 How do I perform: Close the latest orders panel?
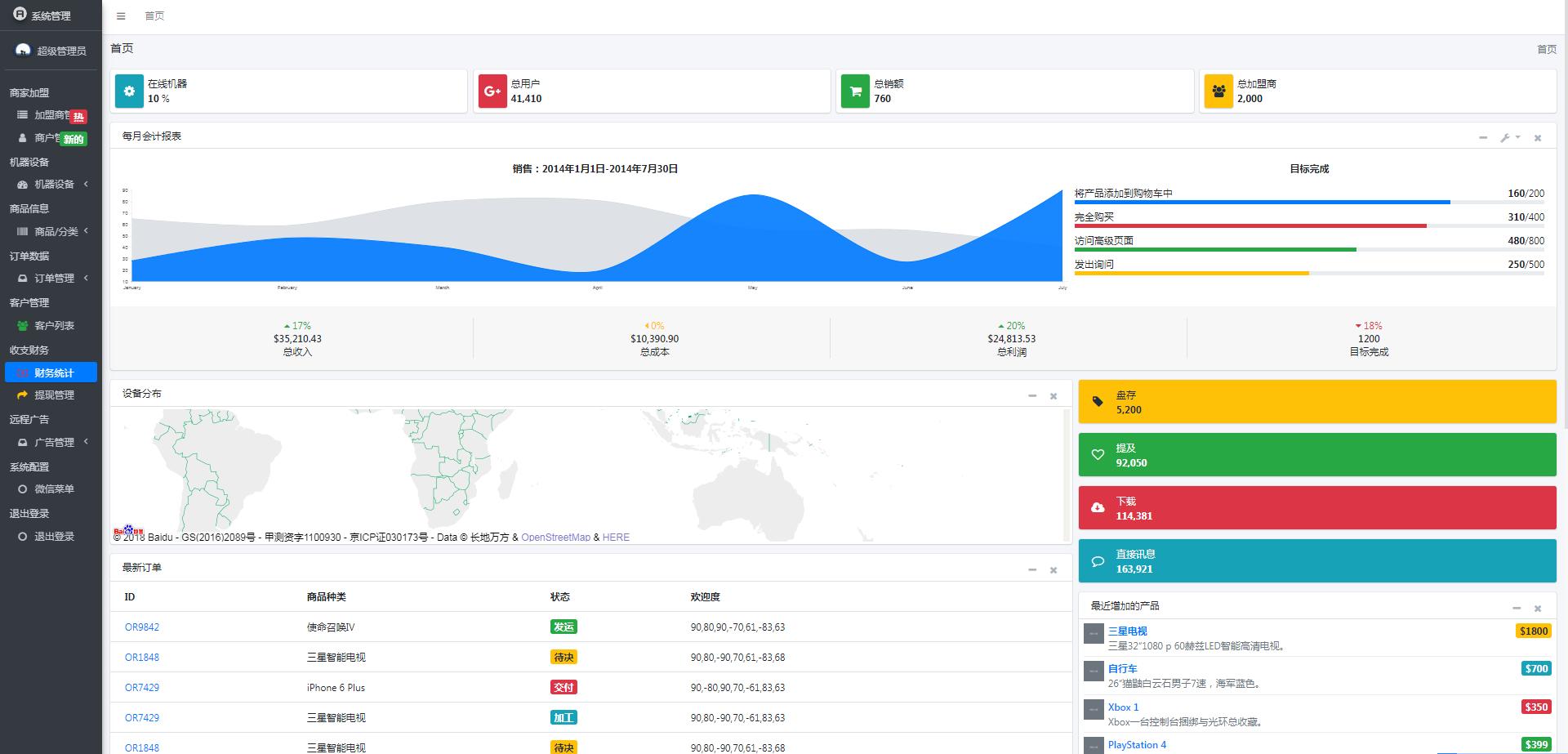click(x=1053, y=569)
